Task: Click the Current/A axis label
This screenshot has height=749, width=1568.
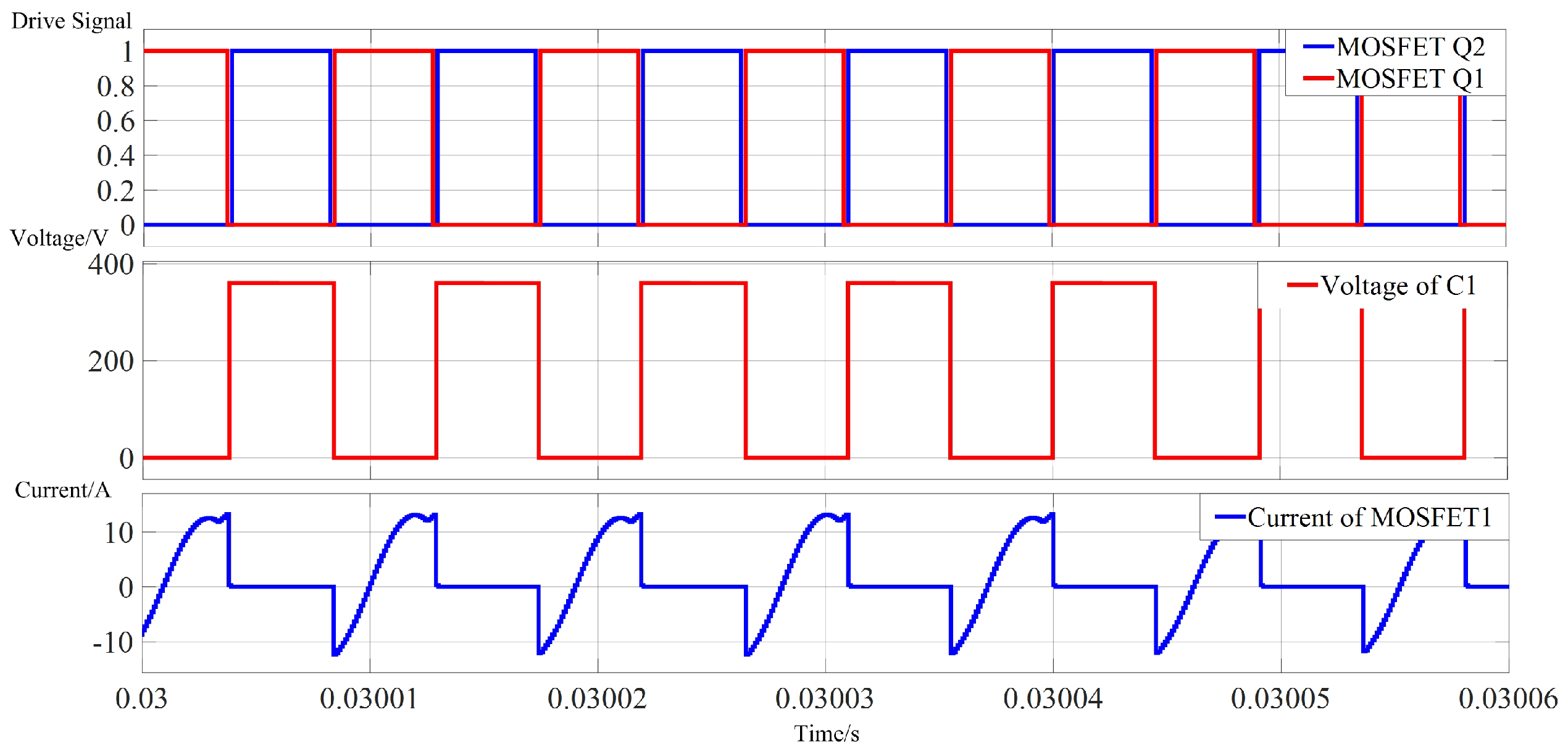Action: [64, 489]
